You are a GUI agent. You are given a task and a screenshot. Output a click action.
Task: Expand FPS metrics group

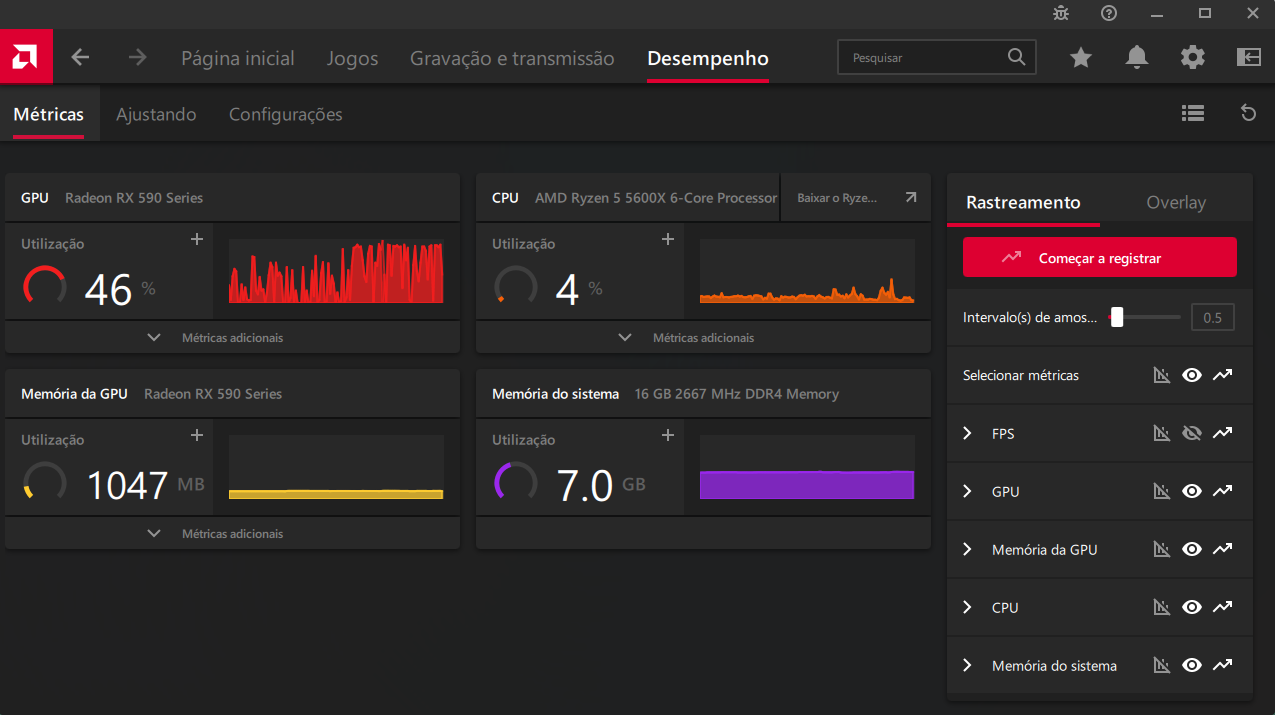(967, 434)
